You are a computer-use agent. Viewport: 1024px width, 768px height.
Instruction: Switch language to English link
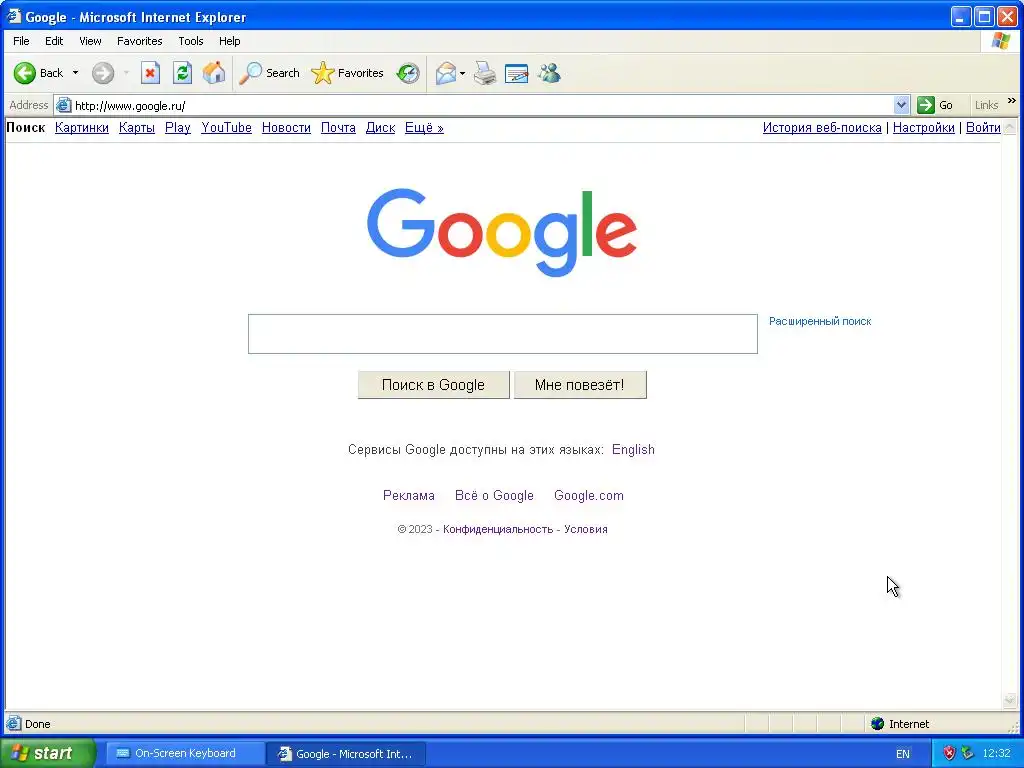click(x=633, y=449)
